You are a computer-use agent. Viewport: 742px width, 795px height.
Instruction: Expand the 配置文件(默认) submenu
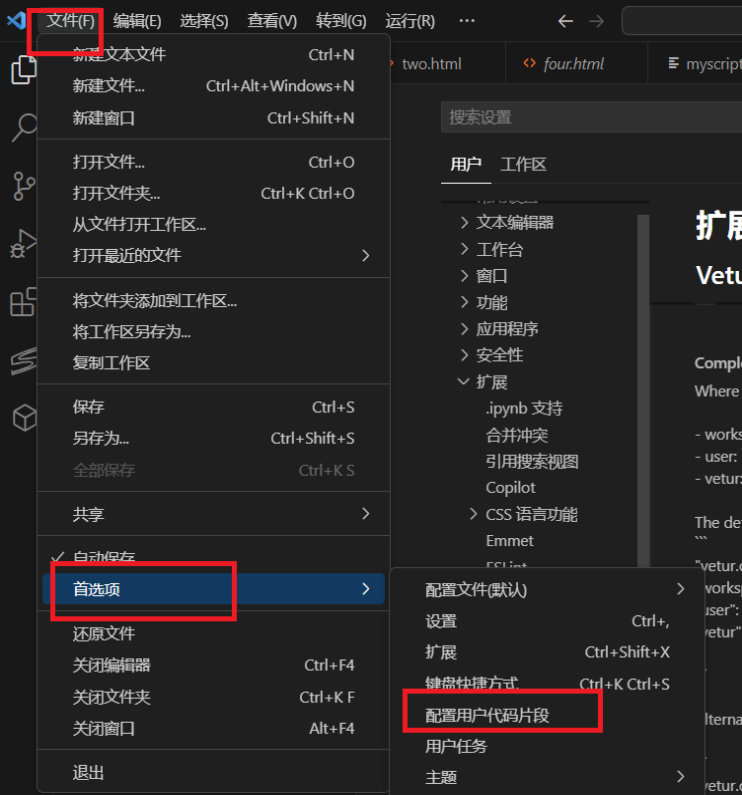coord(547,590)
